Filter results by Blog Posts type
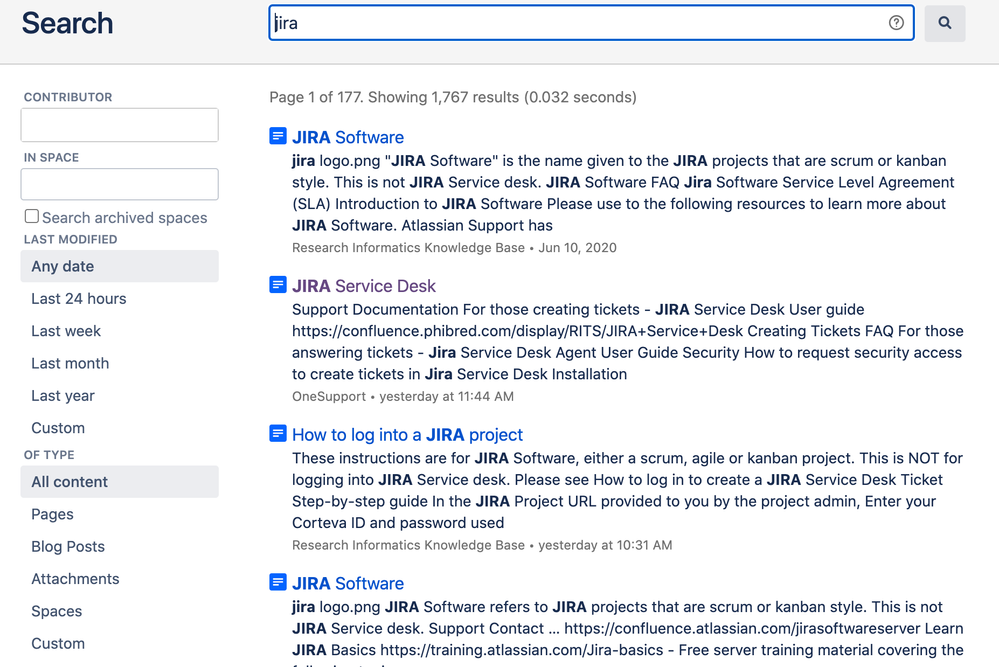Image resolution: width=999 pixels, height=667 pixels. pos(67,546)
